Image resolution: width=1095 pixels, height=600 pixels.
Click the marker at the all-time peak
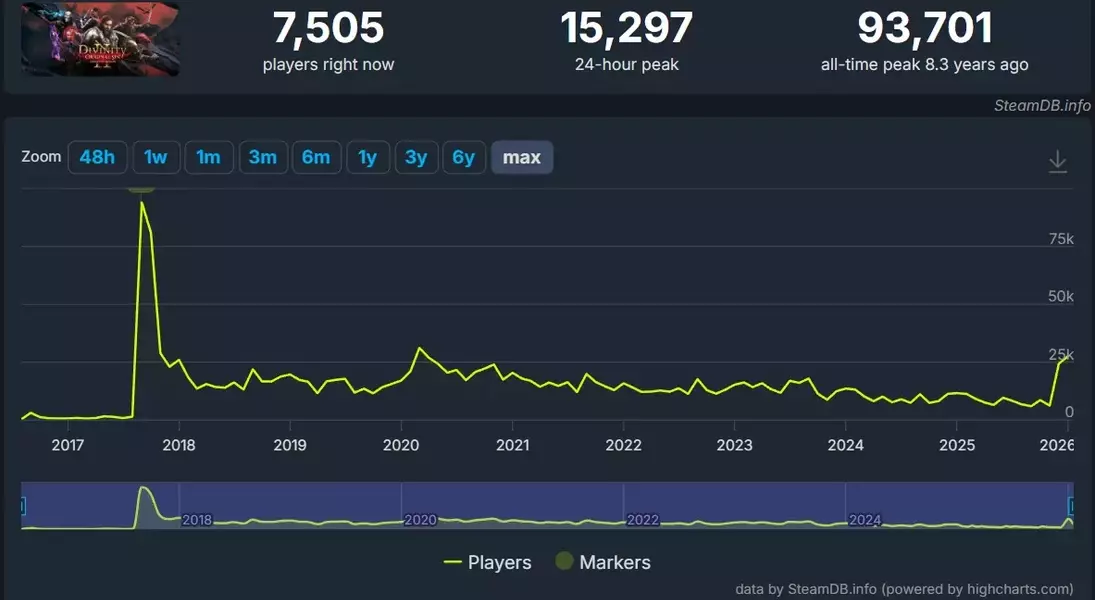click(141, 187)
